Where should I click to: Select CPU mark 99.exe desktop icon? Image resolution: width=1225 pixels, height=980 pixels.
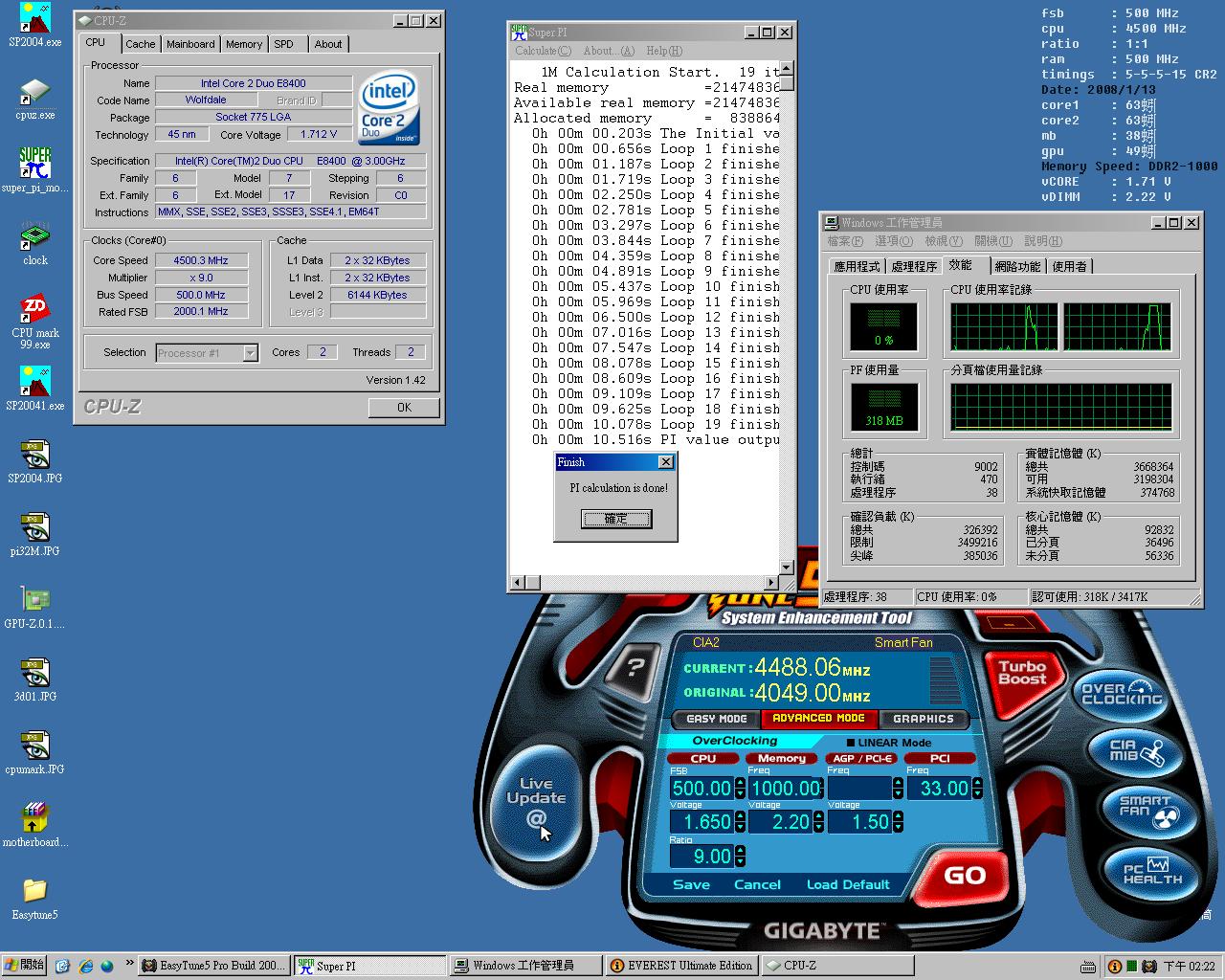34,322
